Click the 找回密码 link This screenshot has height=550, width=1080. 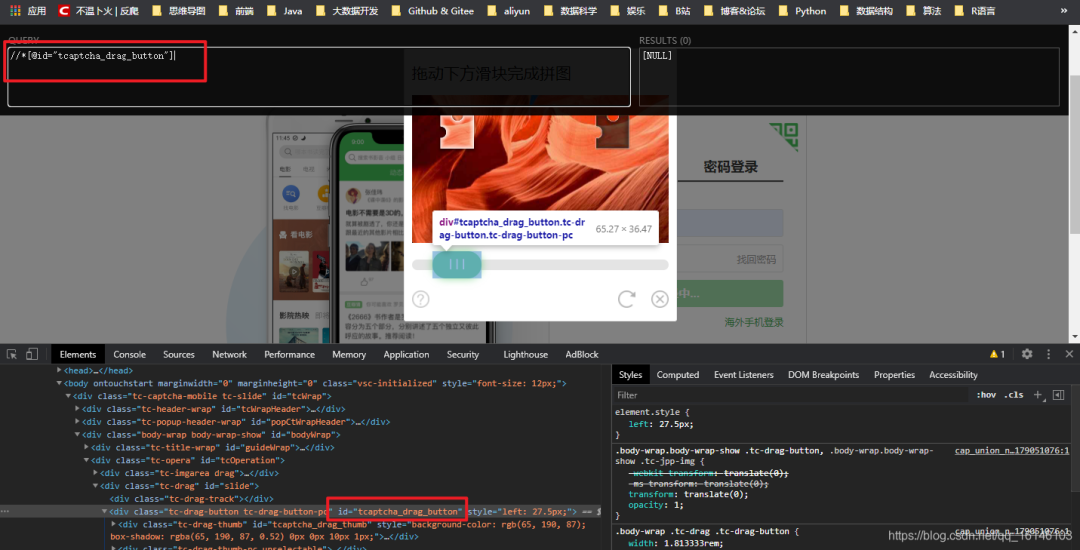tap(756, 260)
